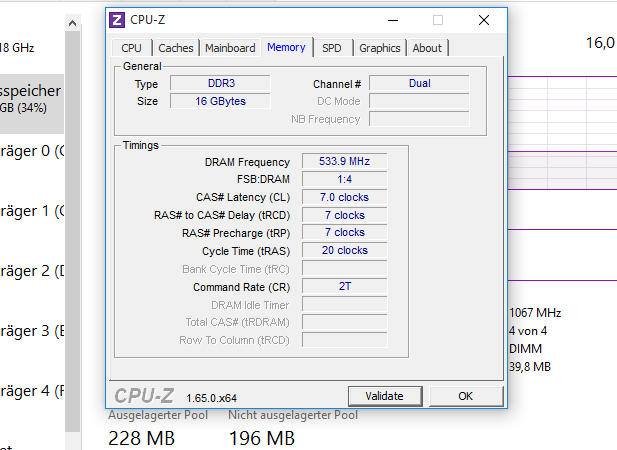Click the 'Command Rate (CR)' label
This screenshot has width=617, height=450.
point(242,287)
